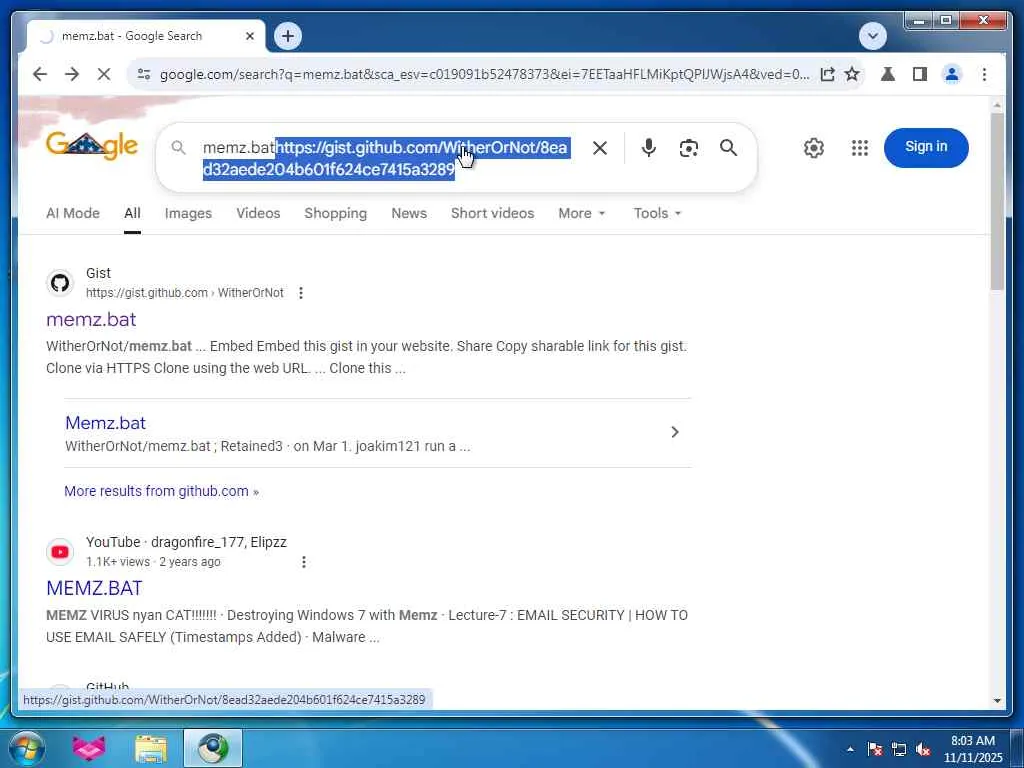Image resolution: width=1024 pixels, height=768 pixels.
Task: Close the memz.bat Google Search tab
Action: pyautogui.click(x=249, y=37)
